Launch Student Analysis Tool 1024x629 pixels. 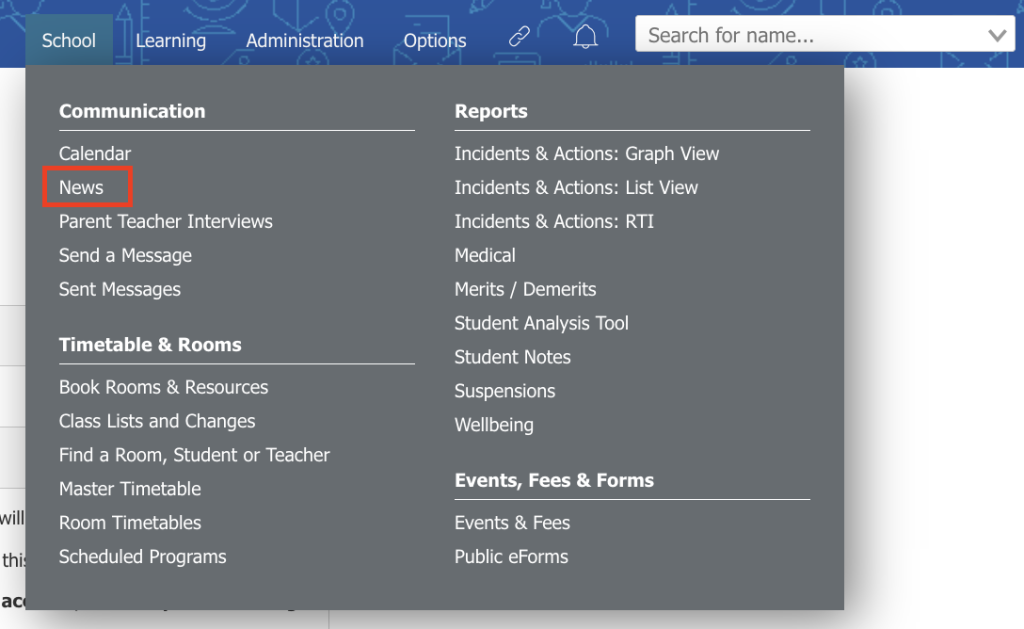(541, 323)
